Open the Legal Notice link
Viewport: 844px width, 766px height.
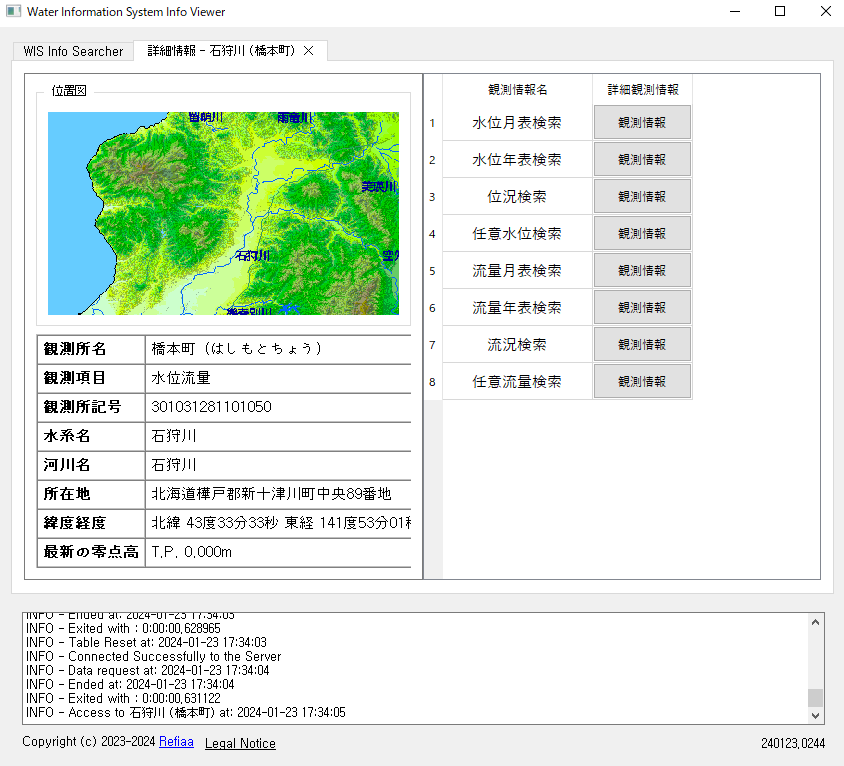click(240, 743)
